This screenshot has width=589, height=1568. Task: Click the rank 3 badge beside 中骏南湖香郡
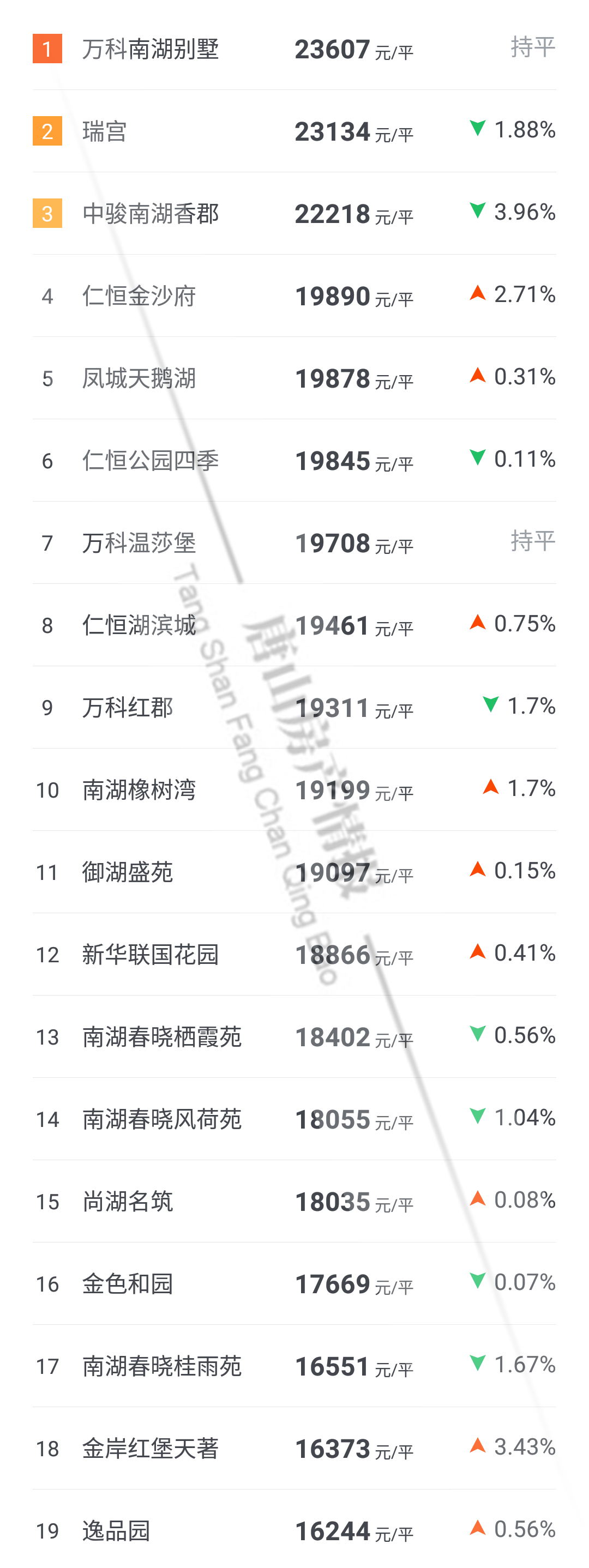[47, 214]
